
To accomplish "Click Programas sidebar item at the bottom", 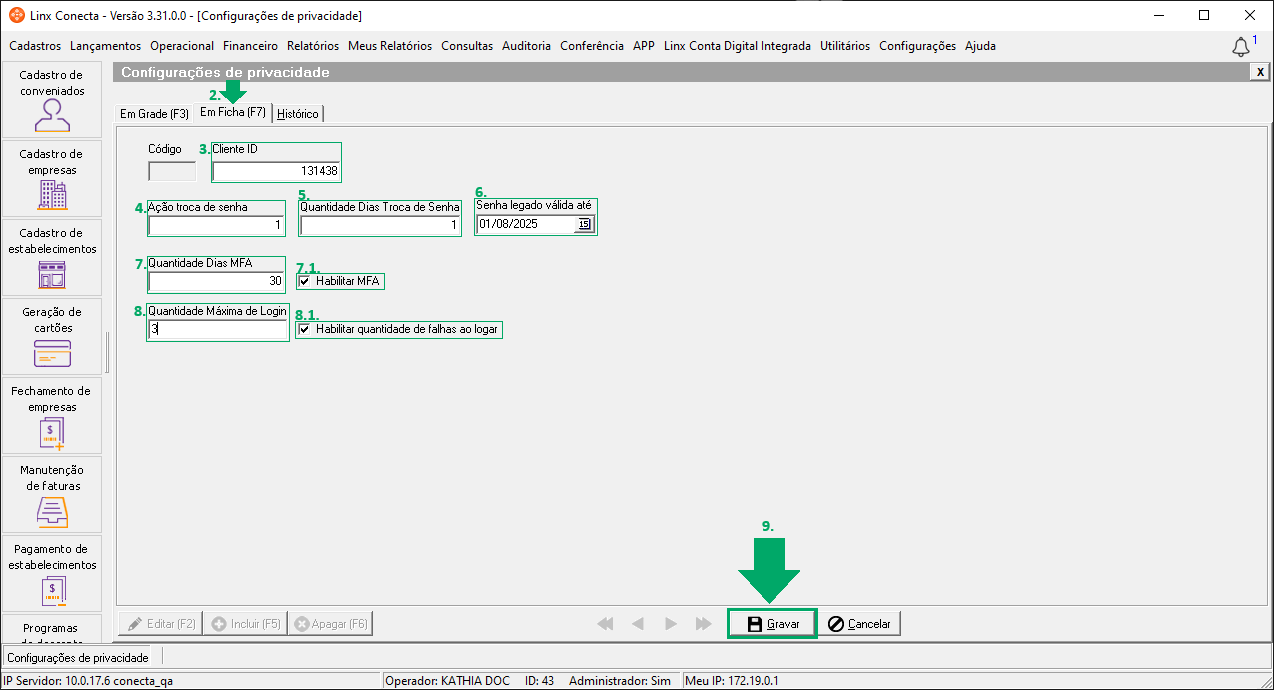I will [52, 628].
